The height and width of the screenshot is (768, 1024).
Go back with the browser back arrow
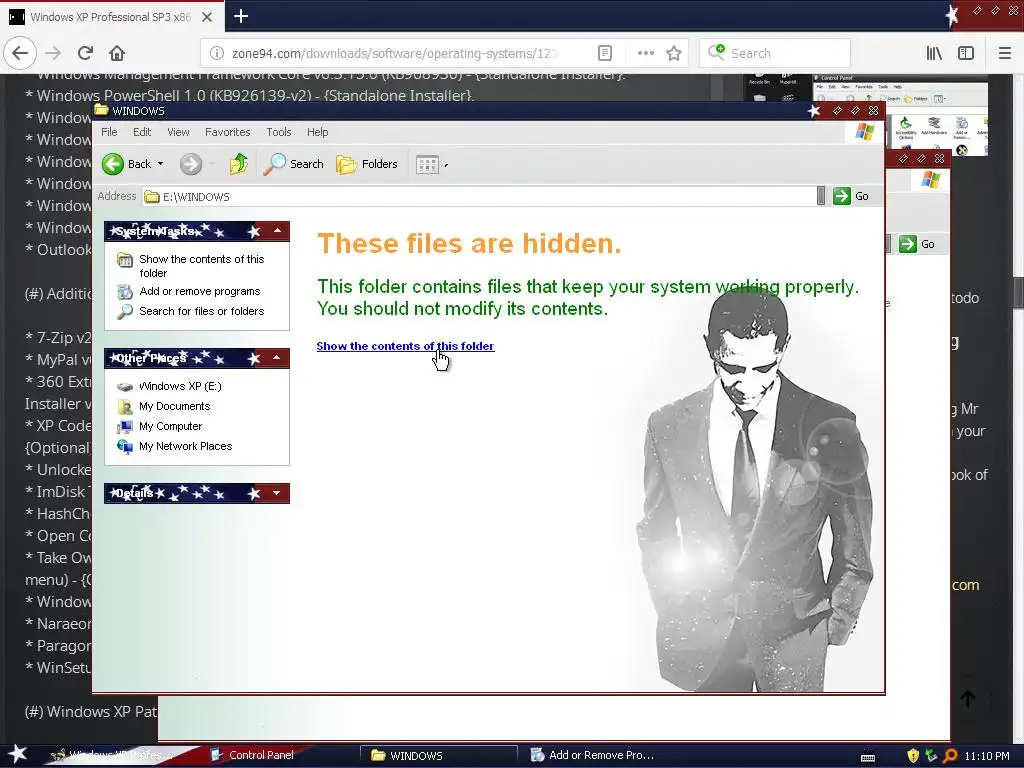click(20, 53)
